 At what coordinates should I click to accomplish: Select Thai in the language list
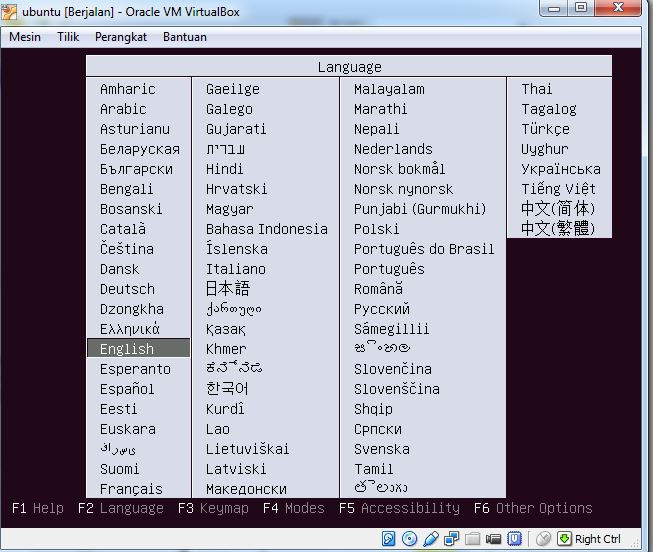(x=537, y=89)
